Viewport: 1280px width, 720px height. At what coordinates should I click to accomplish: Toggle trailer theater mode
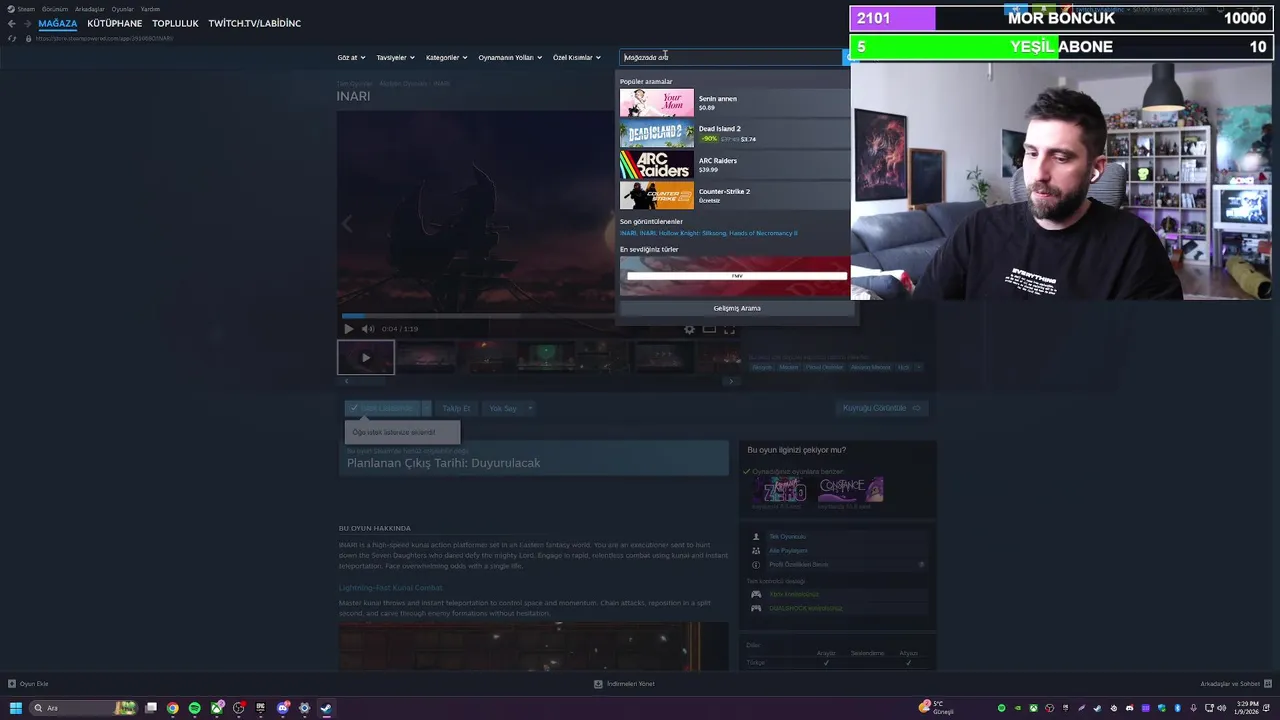click(709, 329)
